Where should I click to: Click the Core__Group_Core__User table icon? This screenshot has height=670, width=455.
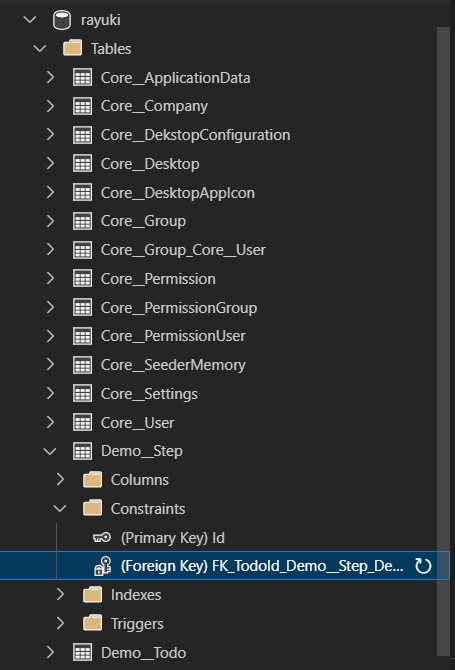coord(82,250)
